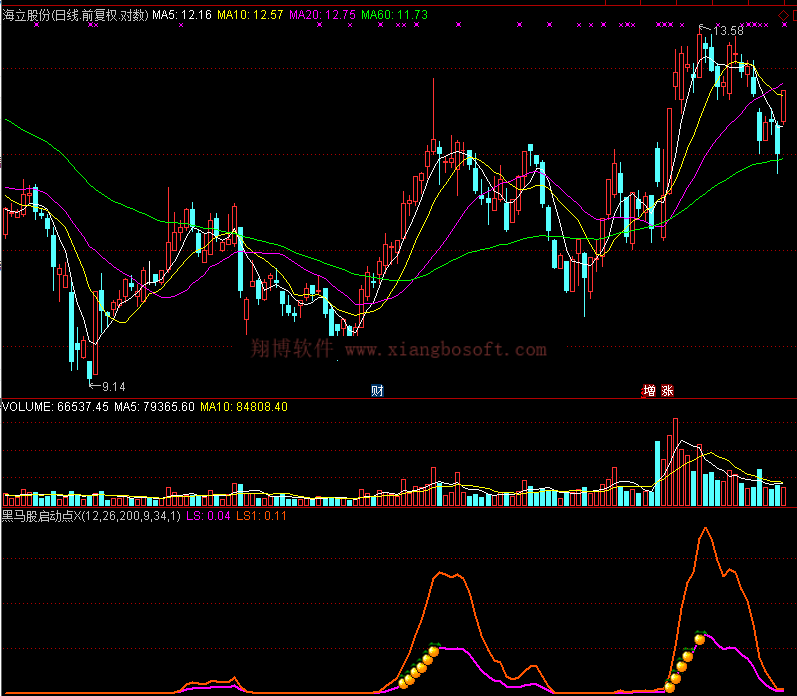Click the MA60: 11.73 label
Image resolution: width=797 pixels, height=696 pixels.
tap(394, 15)
